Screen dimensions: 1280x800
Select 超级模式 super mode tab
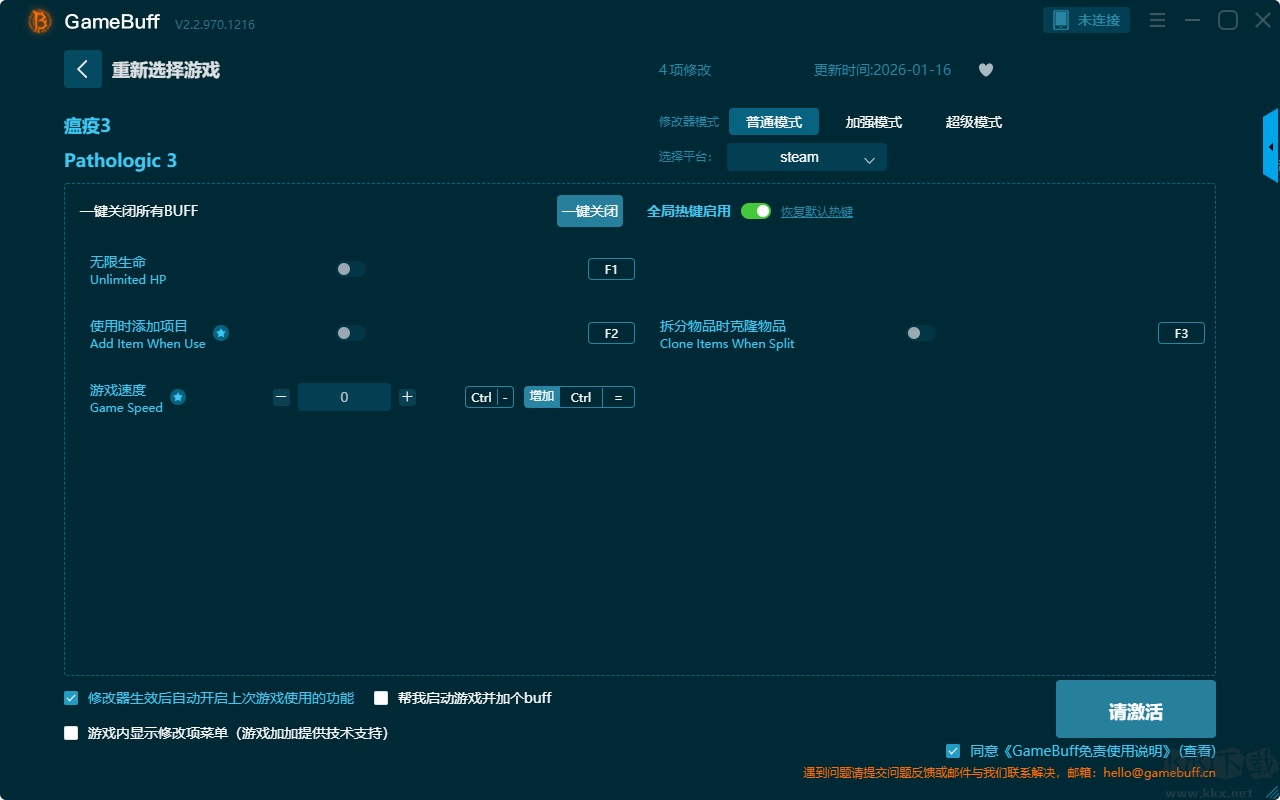pyautogui.click(x=973, y=122)
